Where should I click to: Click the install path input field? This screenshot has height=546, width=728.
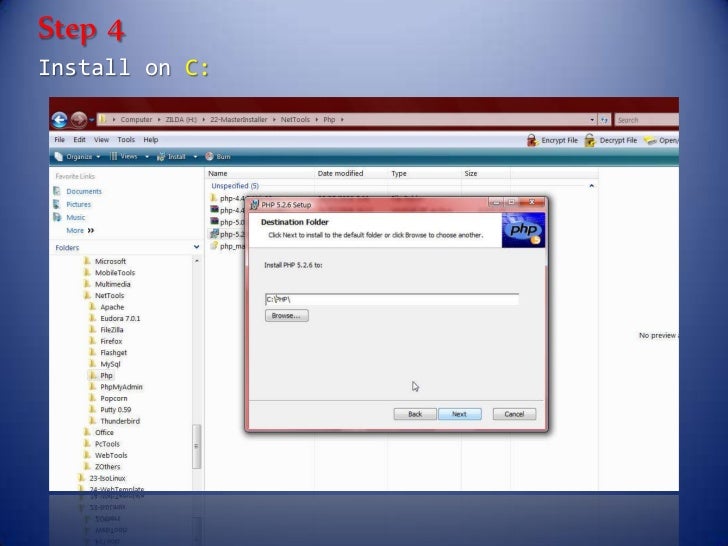point(392,299)
